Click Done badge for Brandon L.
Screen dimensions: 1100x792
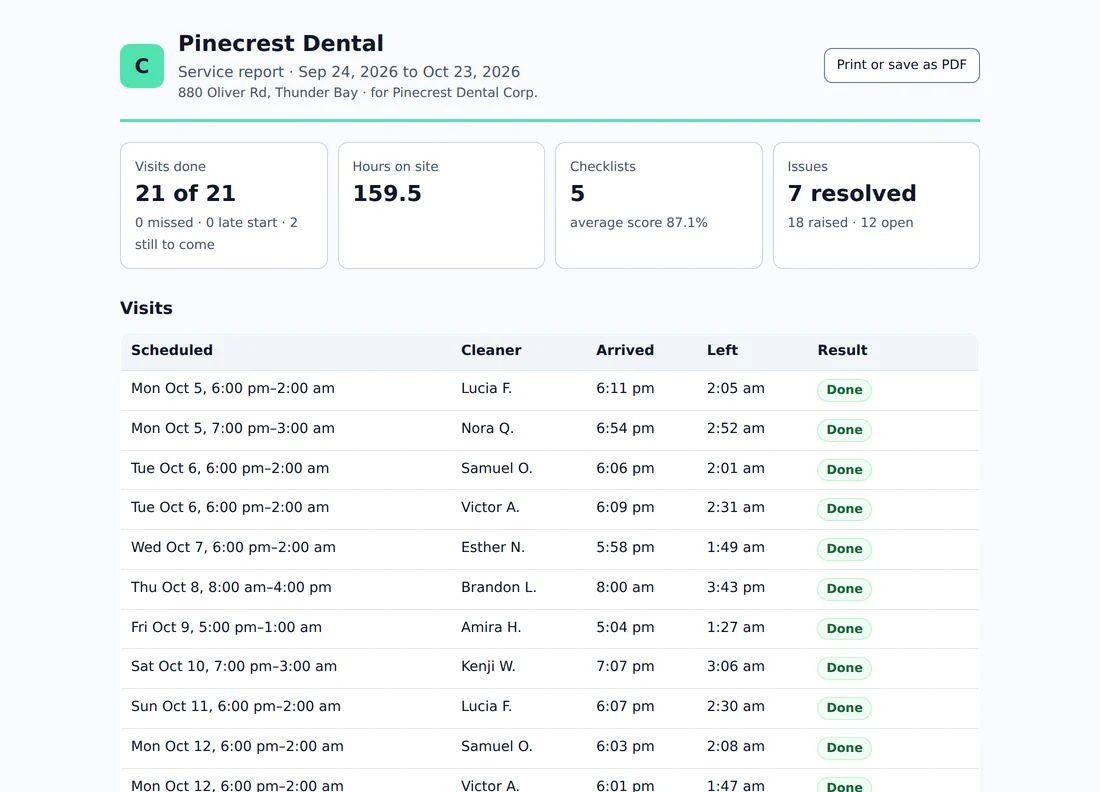[845, 589]
